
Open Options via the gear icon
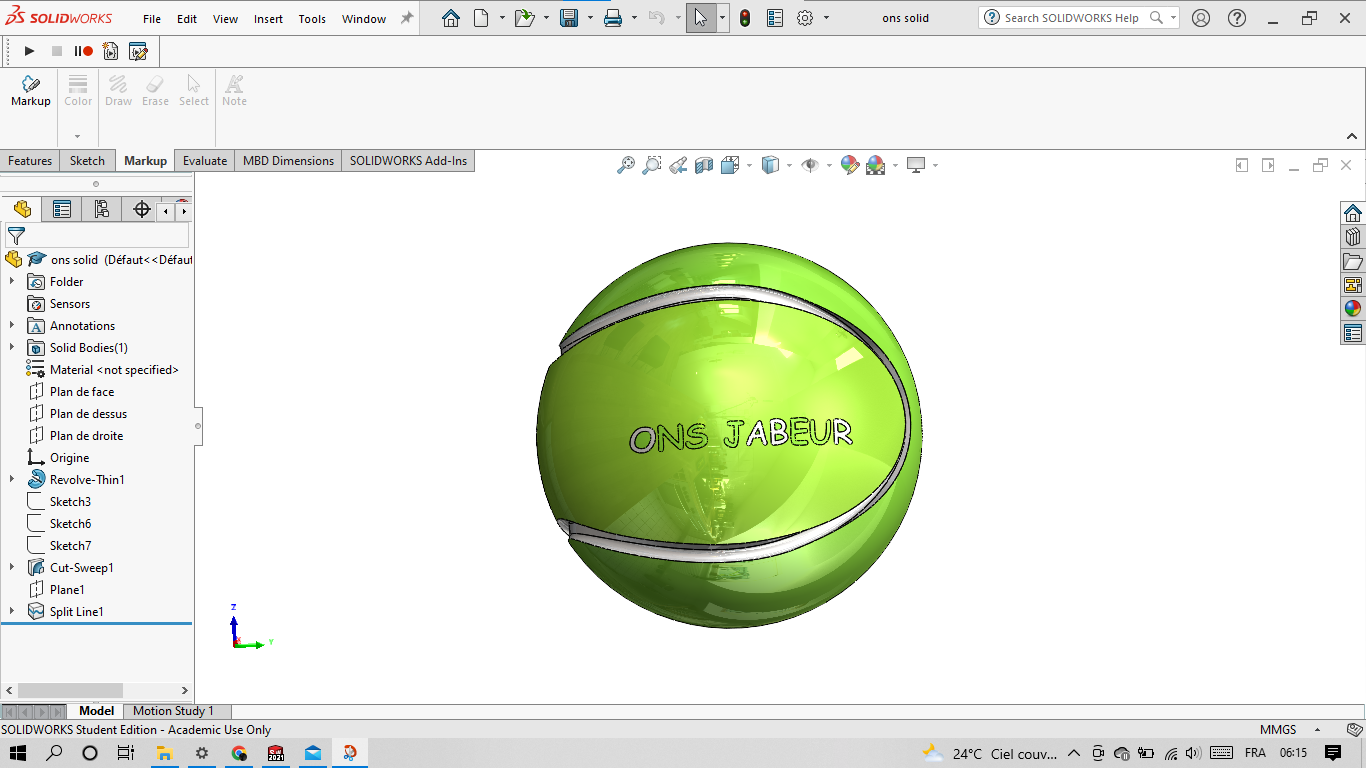(805, 18)
